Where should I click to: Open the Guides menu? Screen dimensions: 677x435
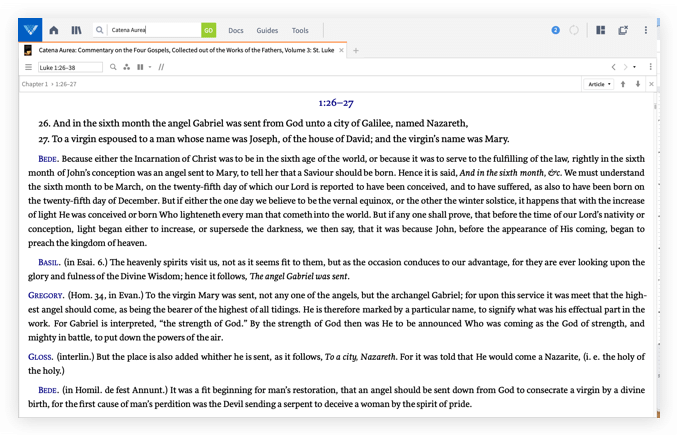(267, 31)
